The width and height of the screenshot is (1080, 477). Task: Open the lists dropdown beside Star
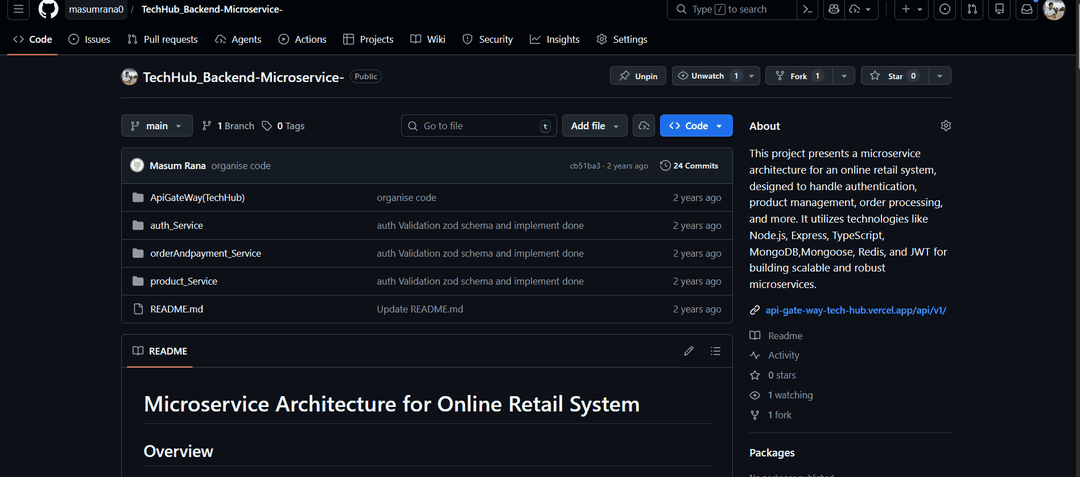tap(940, 76)
